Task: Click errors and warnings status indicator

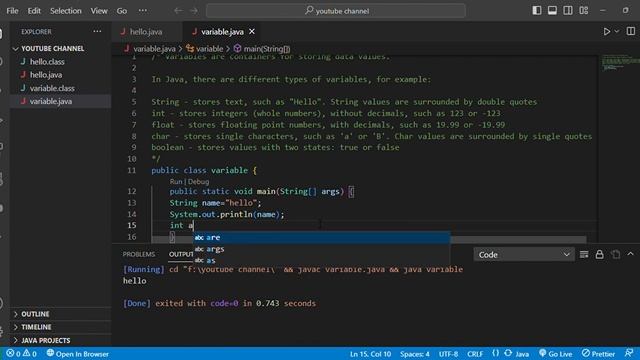Action: (x=21, y=353)
